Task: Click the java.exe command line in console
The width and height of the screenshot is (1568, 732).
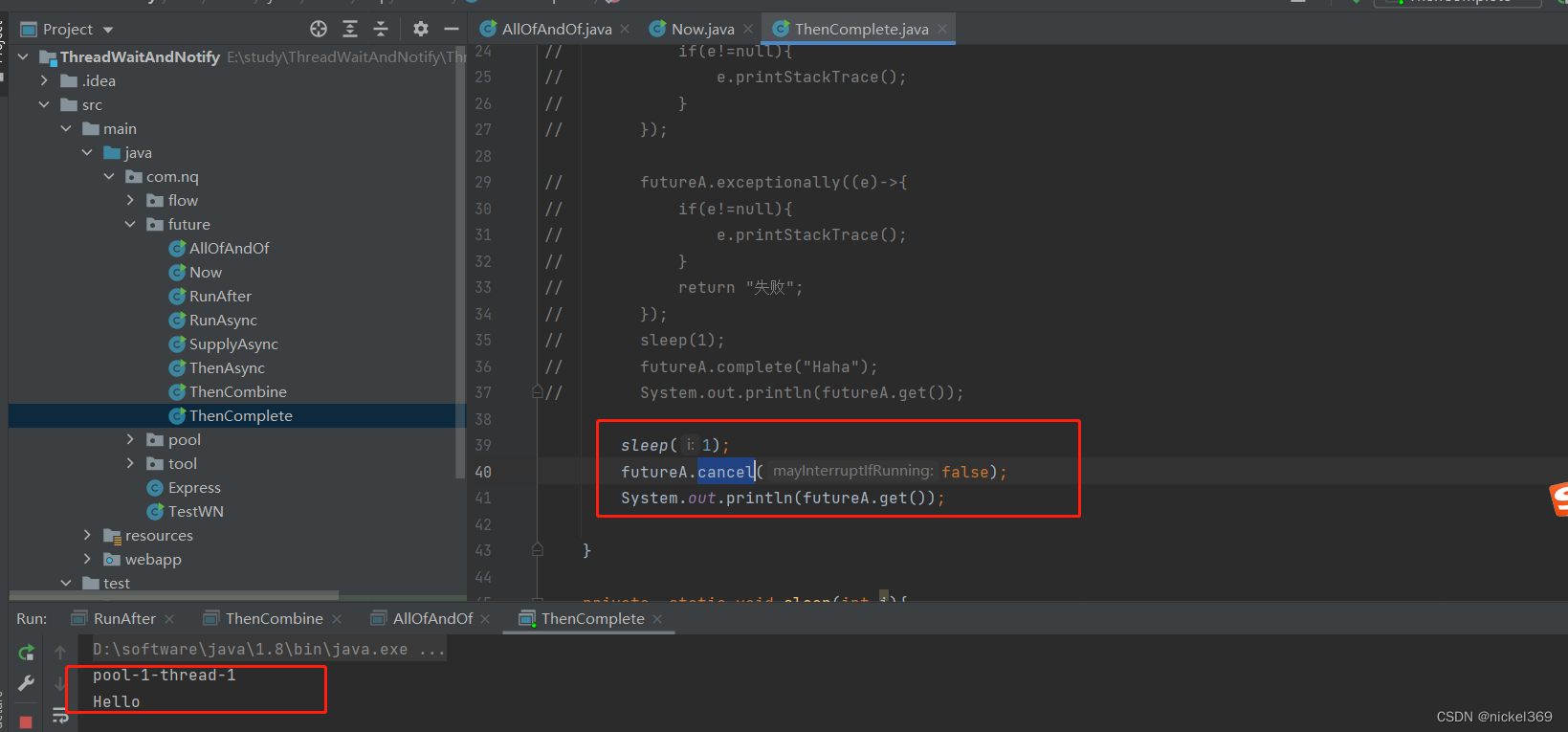Action: click(269, 650)
